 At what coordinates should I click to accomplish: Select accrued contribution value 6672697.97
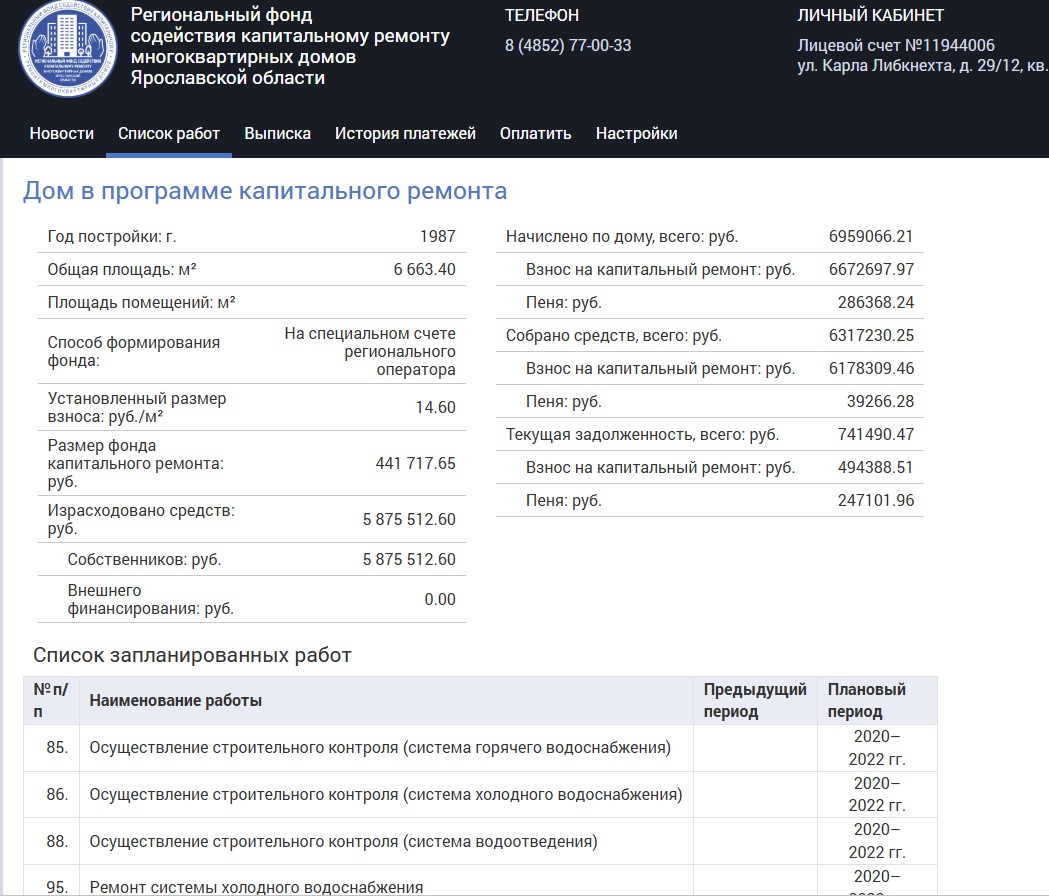point(871,270)
